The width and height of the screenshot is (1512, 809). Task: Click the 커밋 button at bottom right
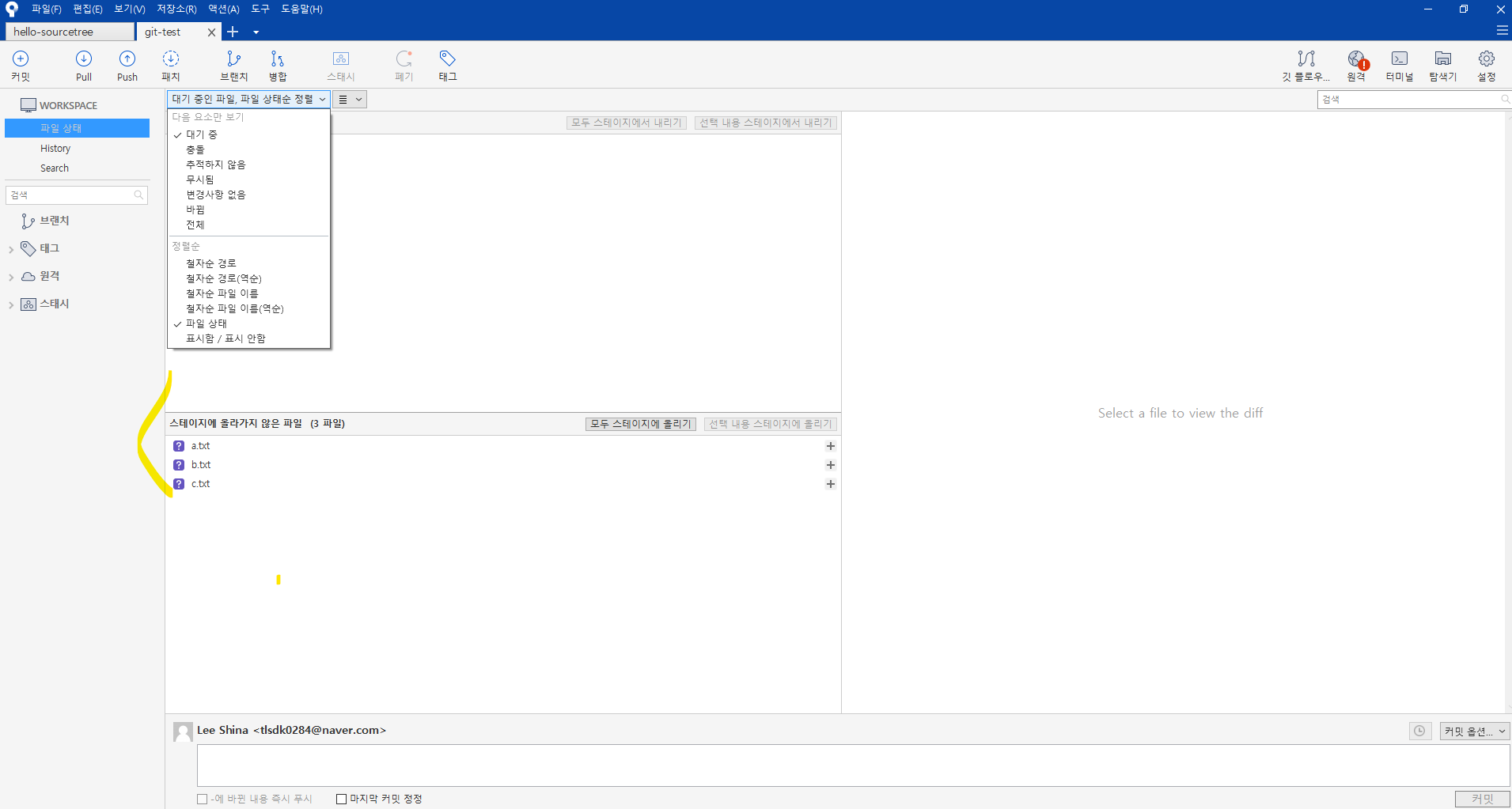pyautogui.click(x=1483, y=799)
